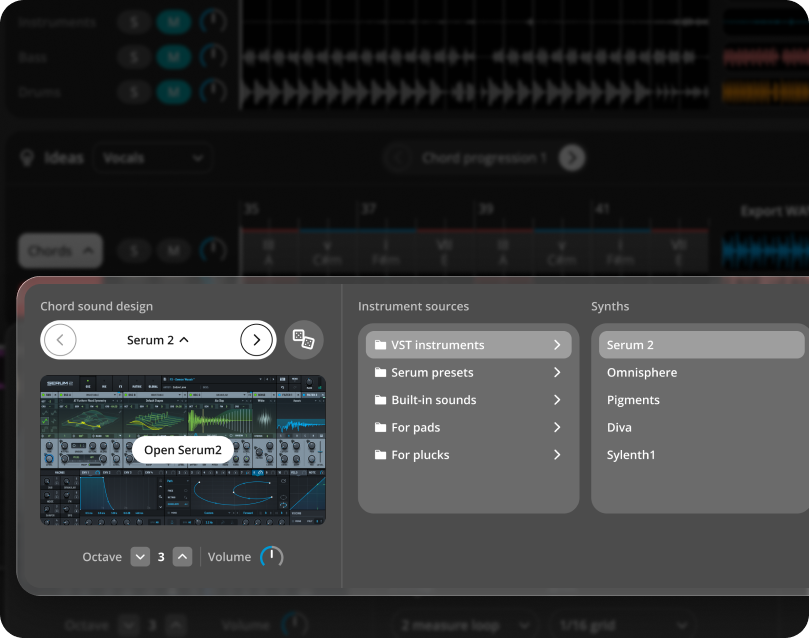
Task: Select Omnisphere synth
Action: pos(642,372)
